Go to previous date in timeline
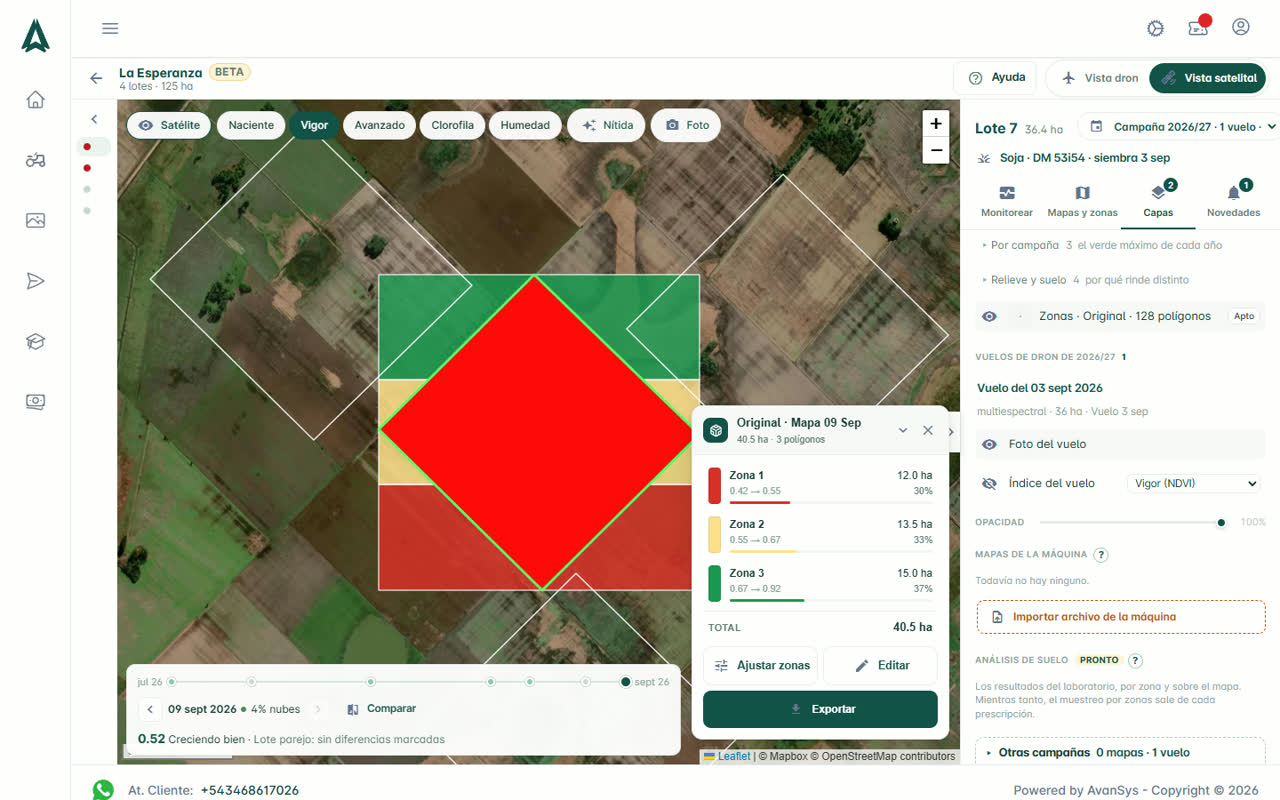The width and height of the screenshot is (1280, 800). (x=150, y=709)
